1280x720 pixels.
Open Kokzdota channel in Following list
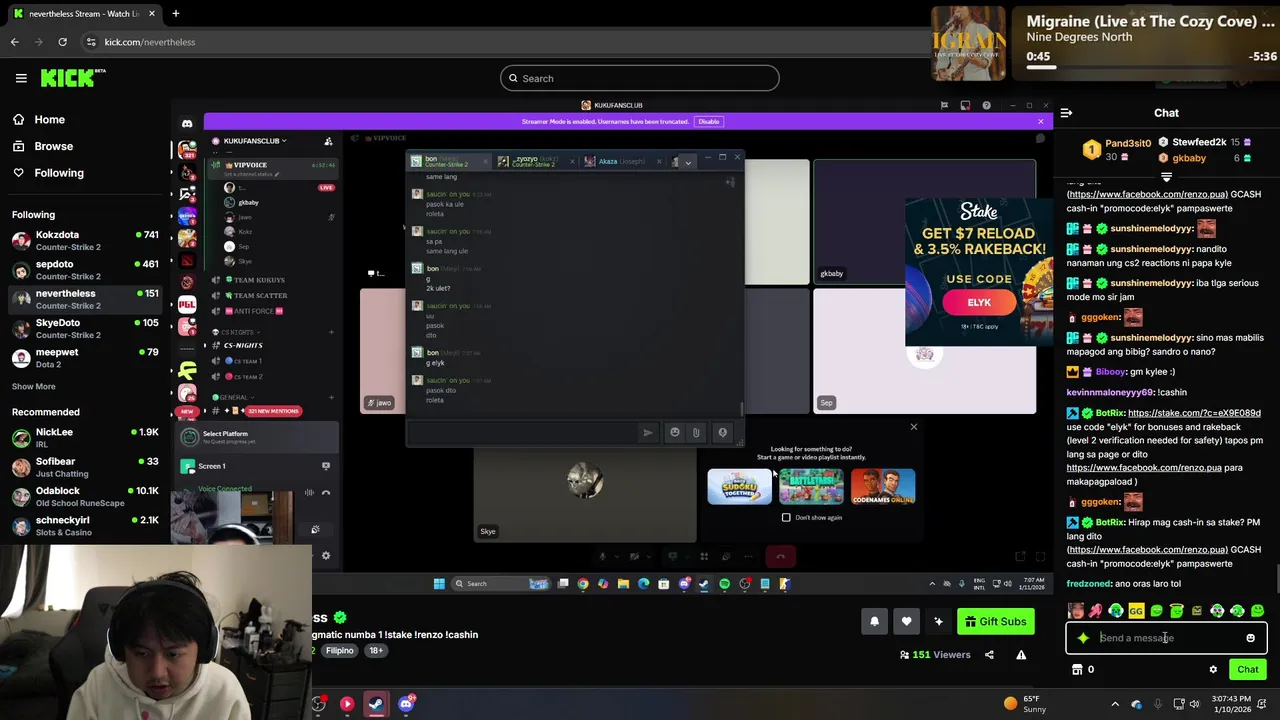(x=85, y=240)
